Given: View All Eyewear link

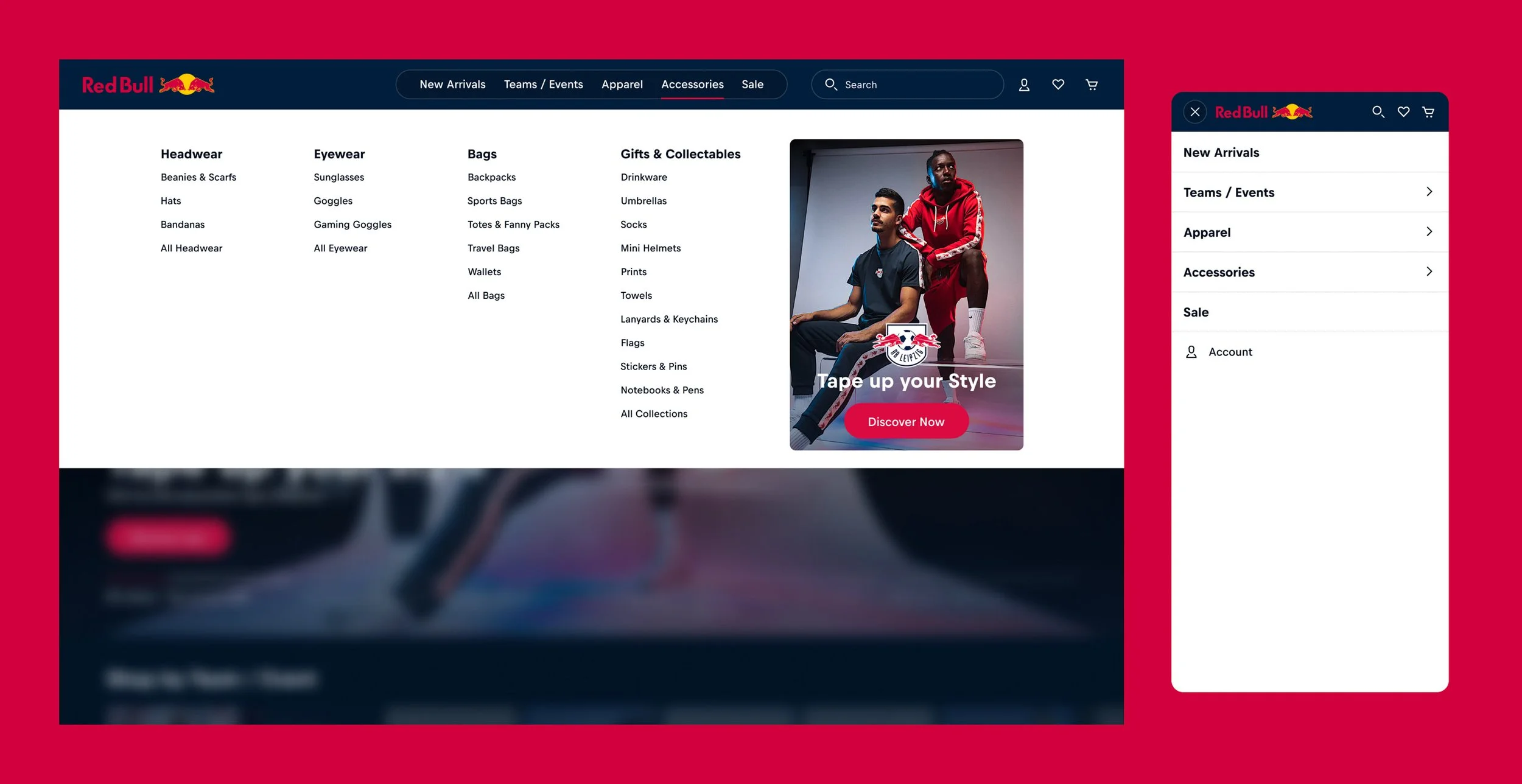Looking at the screenshot, I should (x=340, y=248).
